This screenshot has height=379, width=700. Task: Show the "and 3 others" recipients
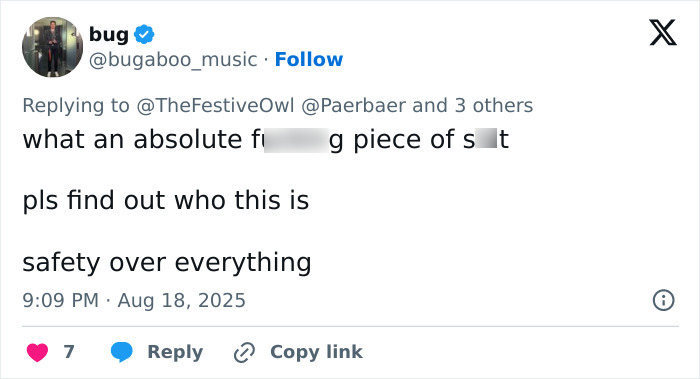click(473, 105)
